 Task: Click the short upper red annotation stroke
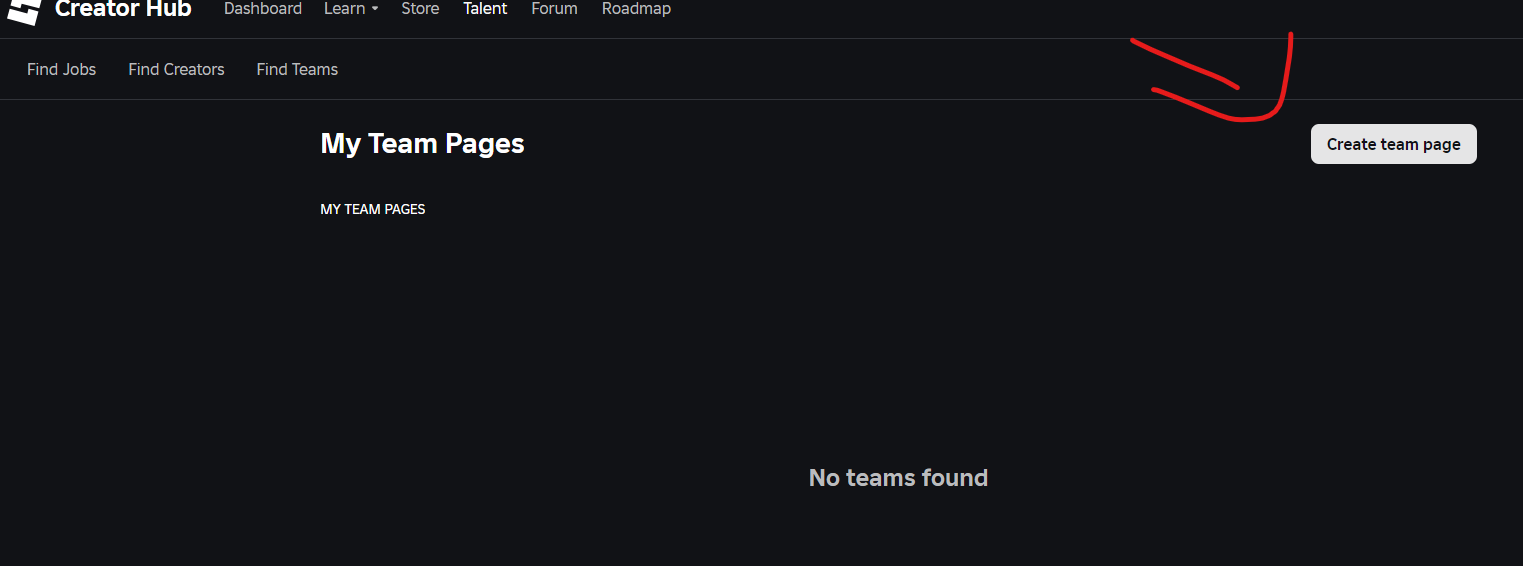(x=1185, y=64)
